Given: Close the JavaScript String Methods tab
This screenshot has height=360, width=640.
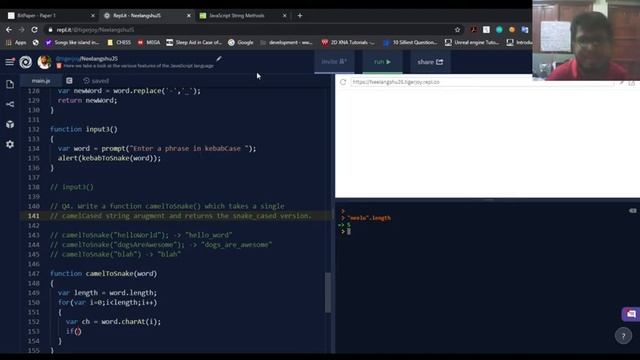Looking at the screenshot, I should point(284,16).
